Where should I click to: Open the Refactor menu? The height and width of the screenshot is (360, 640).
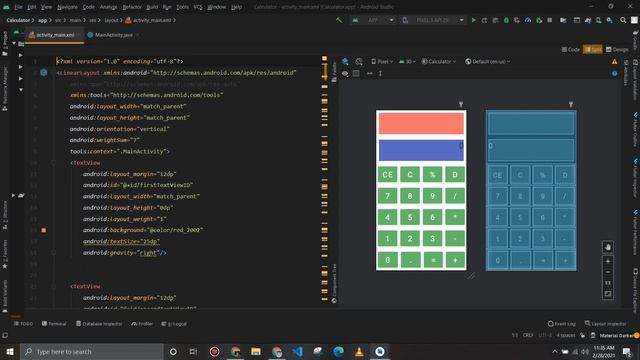click(132, 7)
